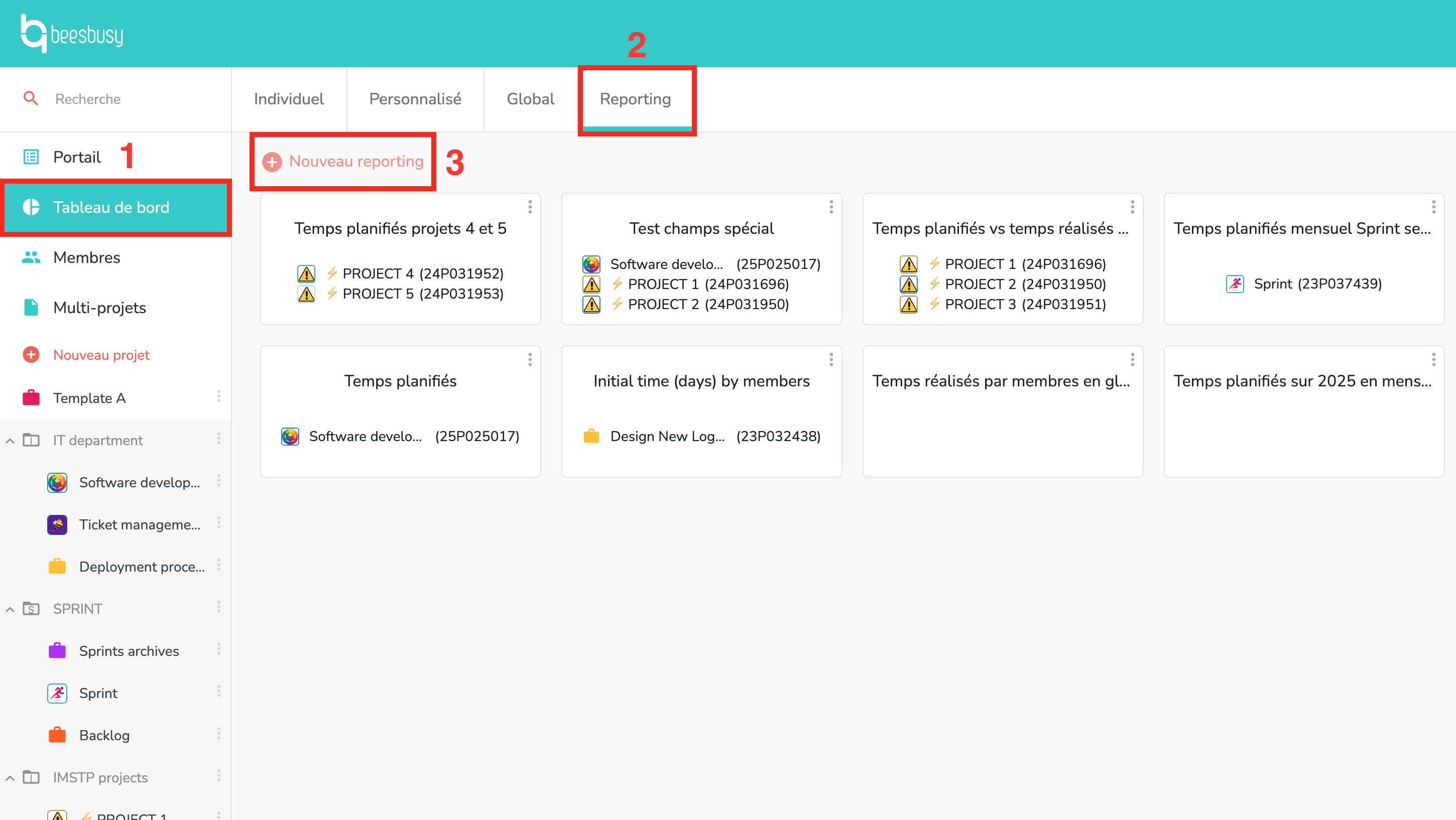Image resolution: width=1456 pixels, height=820 pixels.
Task: Click the Nouveau projet plus icon
Action: (31, 355)
